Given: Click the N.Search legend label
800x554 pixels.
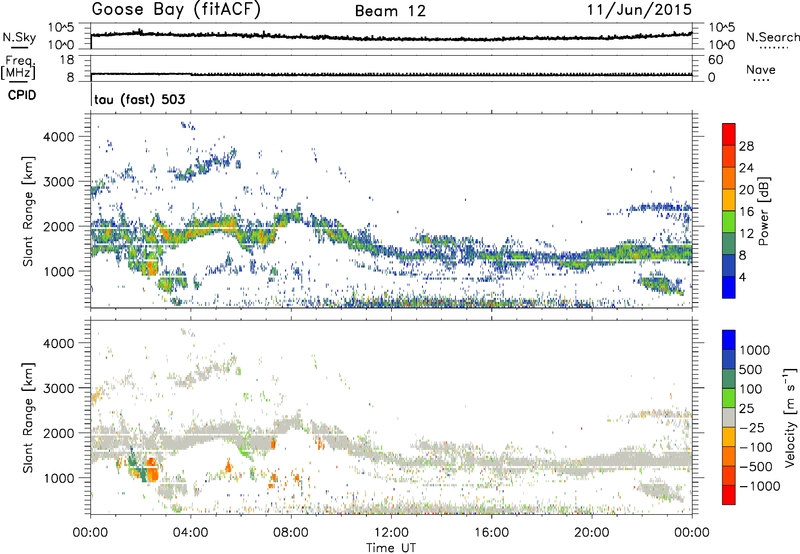Looking at the screenshot, I should (x=773, y=37).
